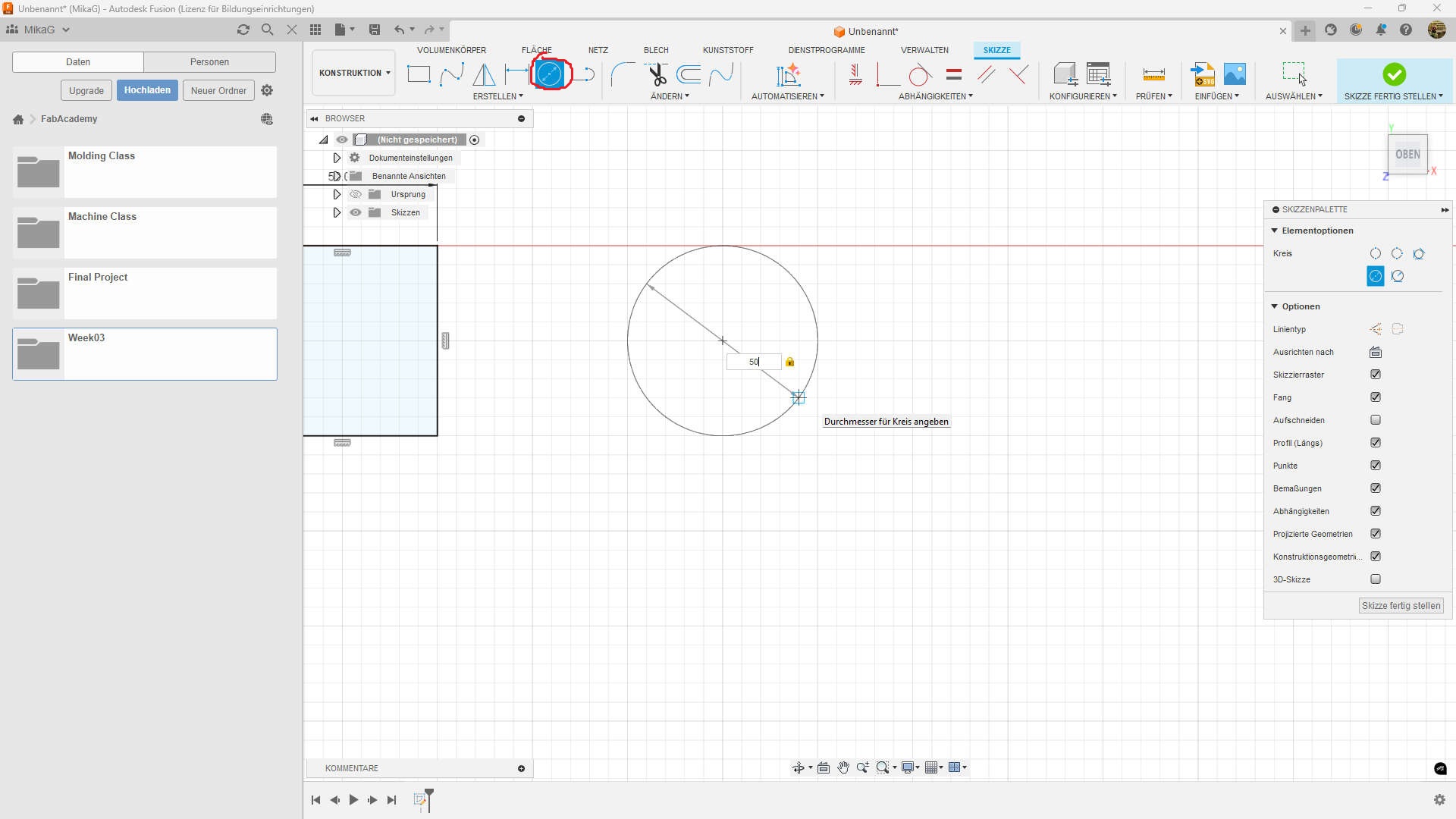Toggle the Skizzierraster checkbox
Viewport: 1456px width, 819px height.
1376,375
